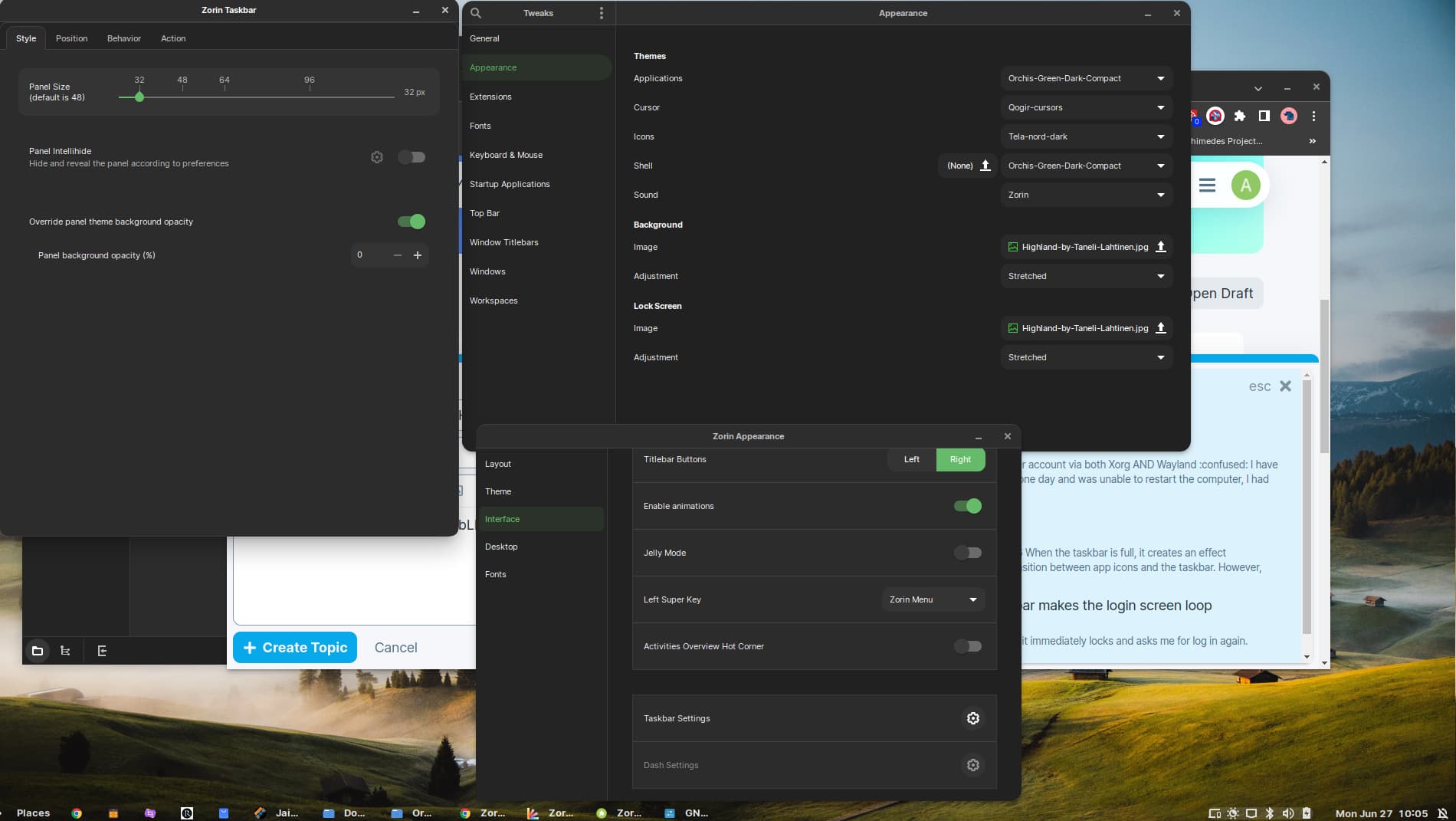Click night light icon in tray
This screenshot has width=1456, height=821.
1232,813
